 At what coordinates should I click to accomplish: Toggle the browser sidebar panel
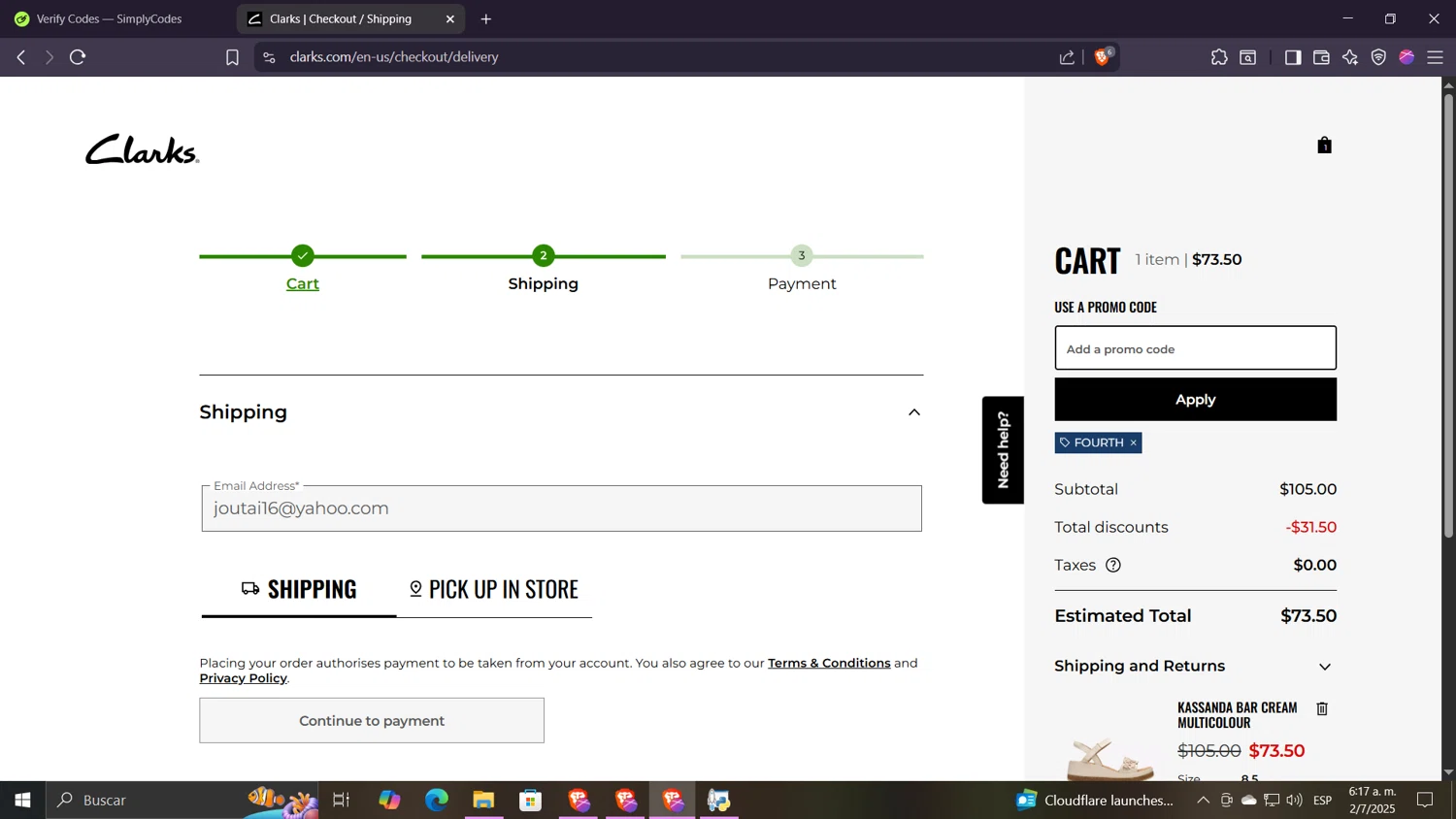pyautogui.click(x=1292, y=57)
